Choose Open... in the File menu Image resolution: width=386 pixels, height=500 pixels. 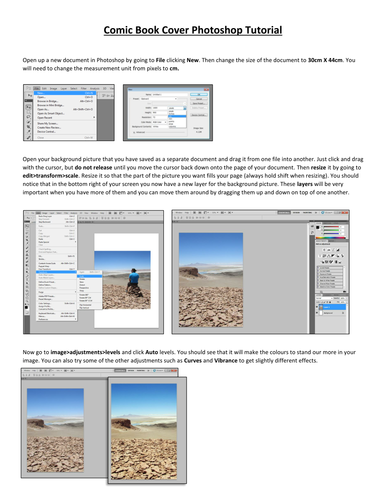click(65, 97)
